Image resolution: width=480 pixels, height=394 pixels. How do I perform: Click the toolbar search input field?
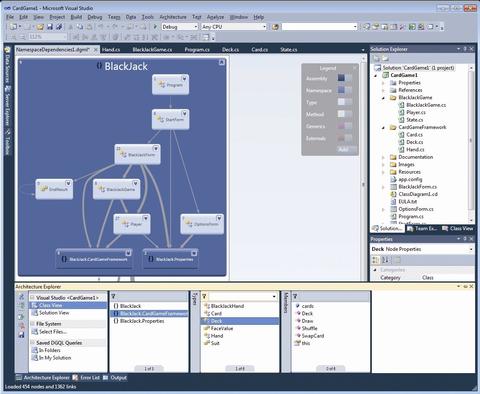coord(317,27)
